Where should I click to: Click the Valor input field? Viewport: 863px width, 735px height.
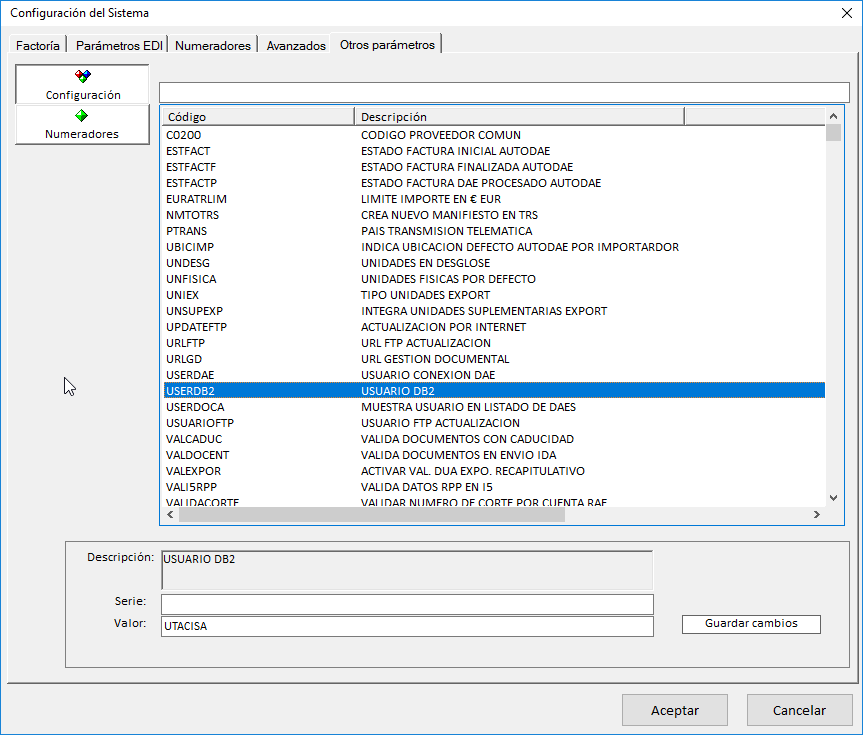click(406, 626)
